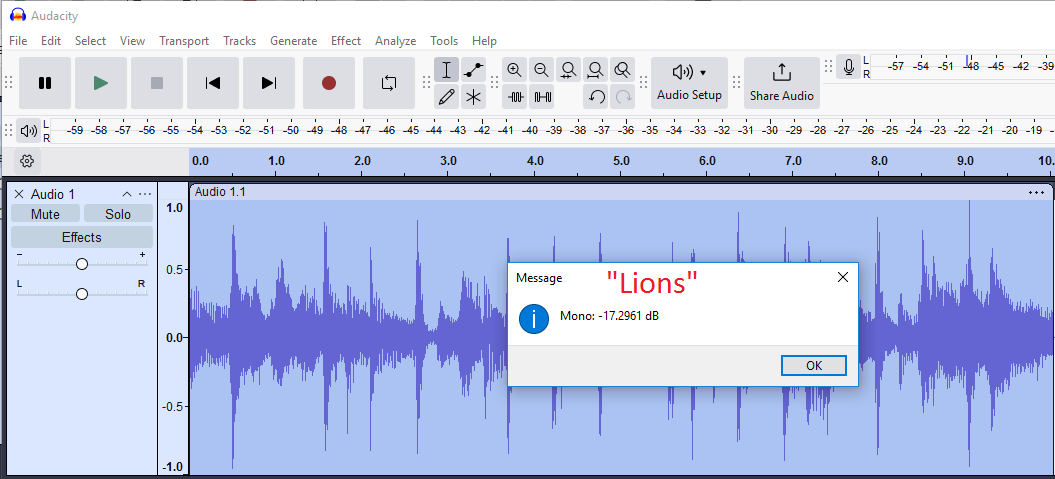
Task: Select the Multi-tool asterisk icon
Action: pos(474,97)
